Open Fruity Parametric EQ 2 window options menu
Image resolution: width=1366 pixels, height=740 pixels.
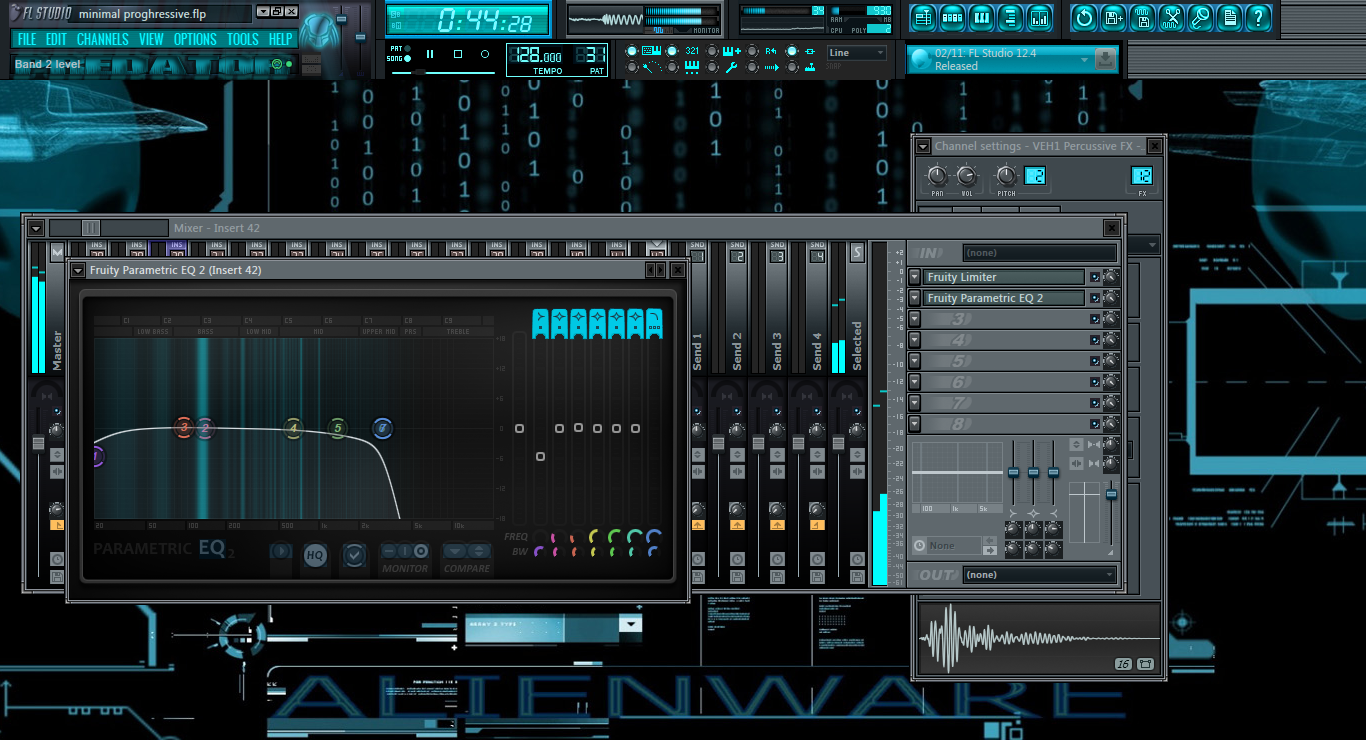pos(77,270)
